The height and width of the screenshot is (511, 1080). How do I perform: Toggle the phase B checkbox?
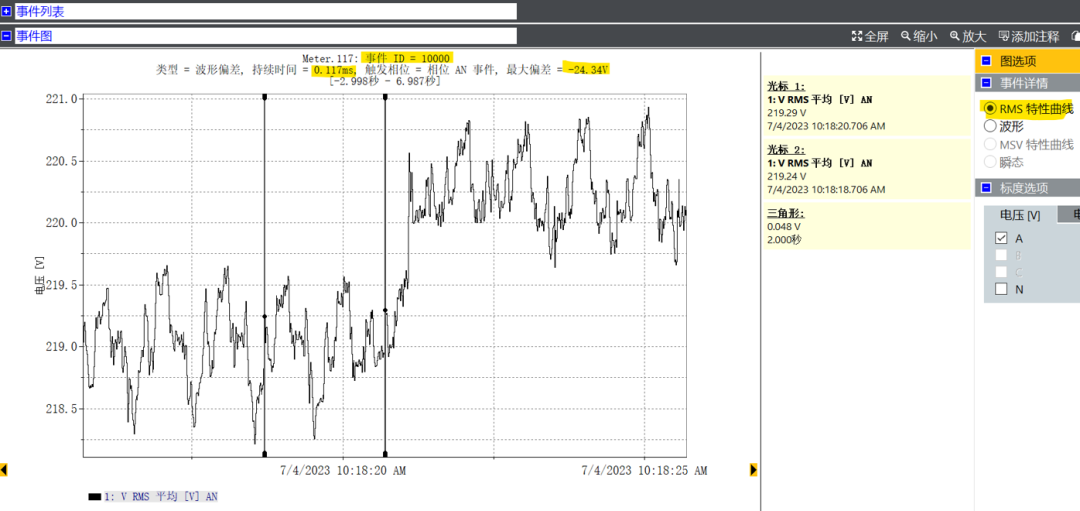click(x=1001, y=255)
